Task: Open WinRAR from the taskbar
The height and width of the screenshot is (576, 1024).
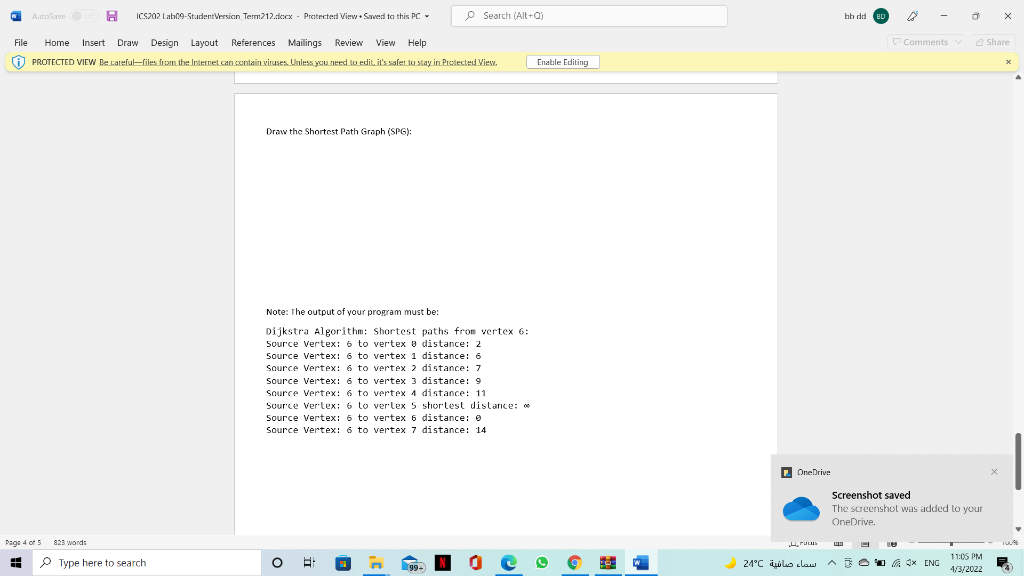Action: point(607,561)
